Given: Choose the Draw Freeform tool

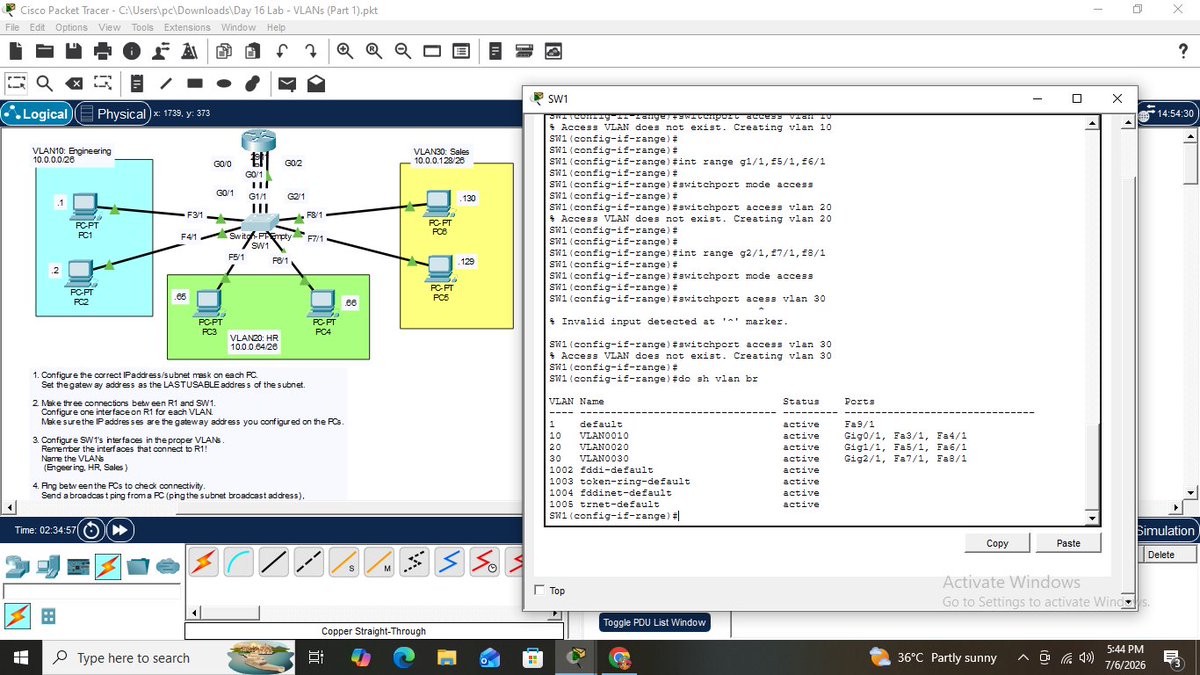Looking at the screenshot, I should click(254, 83).
